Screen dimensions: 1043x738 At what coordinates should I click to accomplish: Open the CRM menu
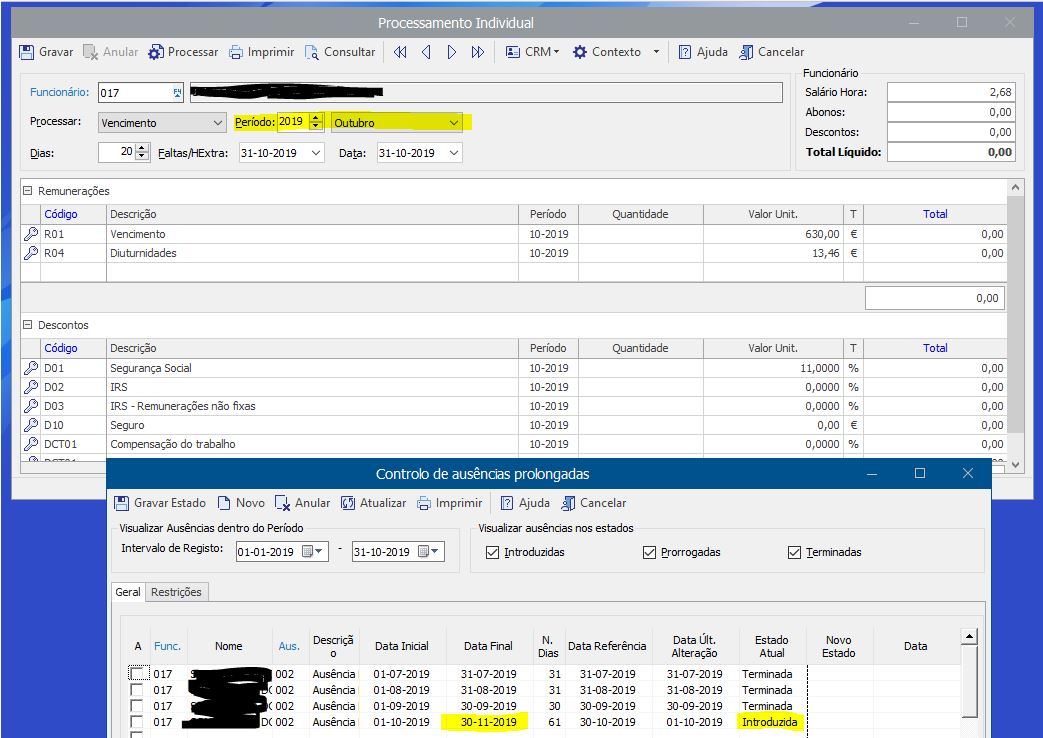pyautogui.click(x=531, y=52)
